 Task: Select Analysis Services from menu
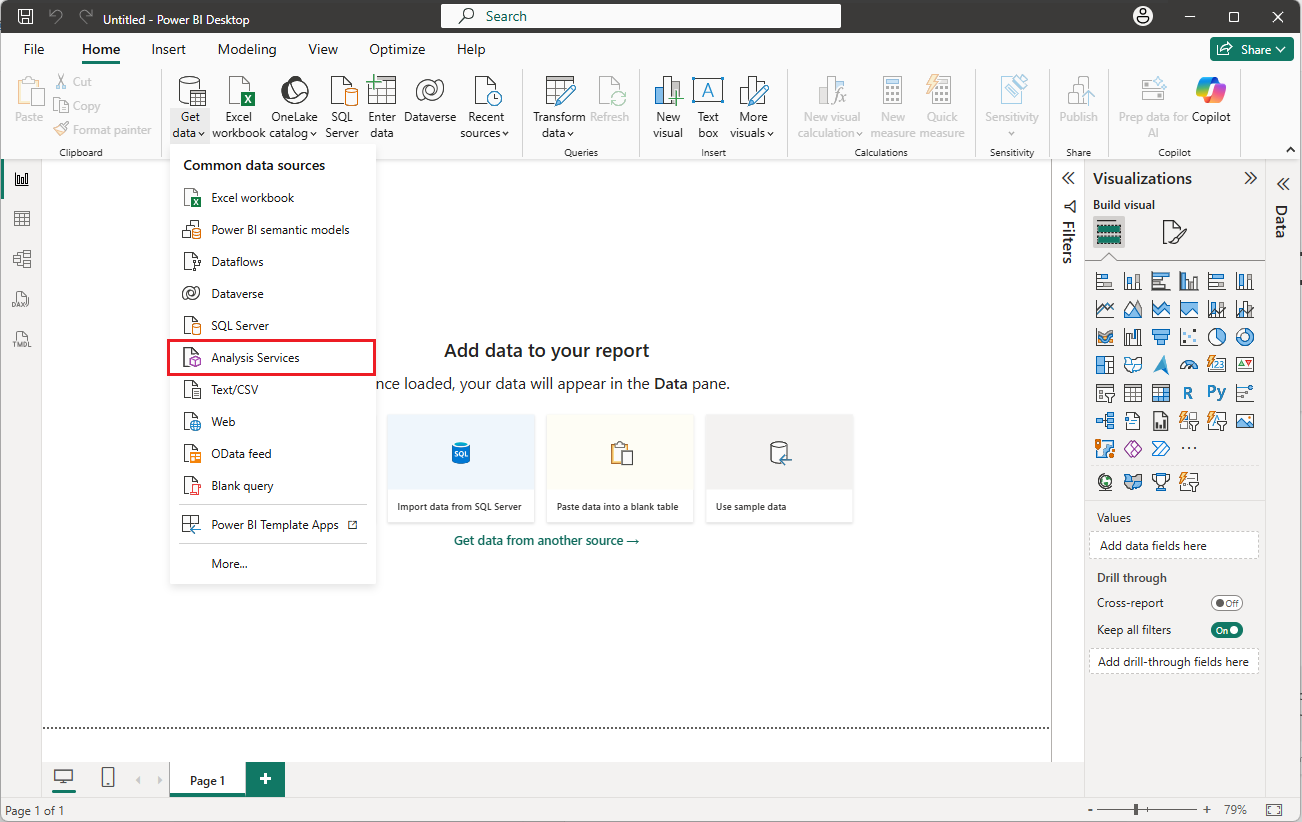pos(272,357)
